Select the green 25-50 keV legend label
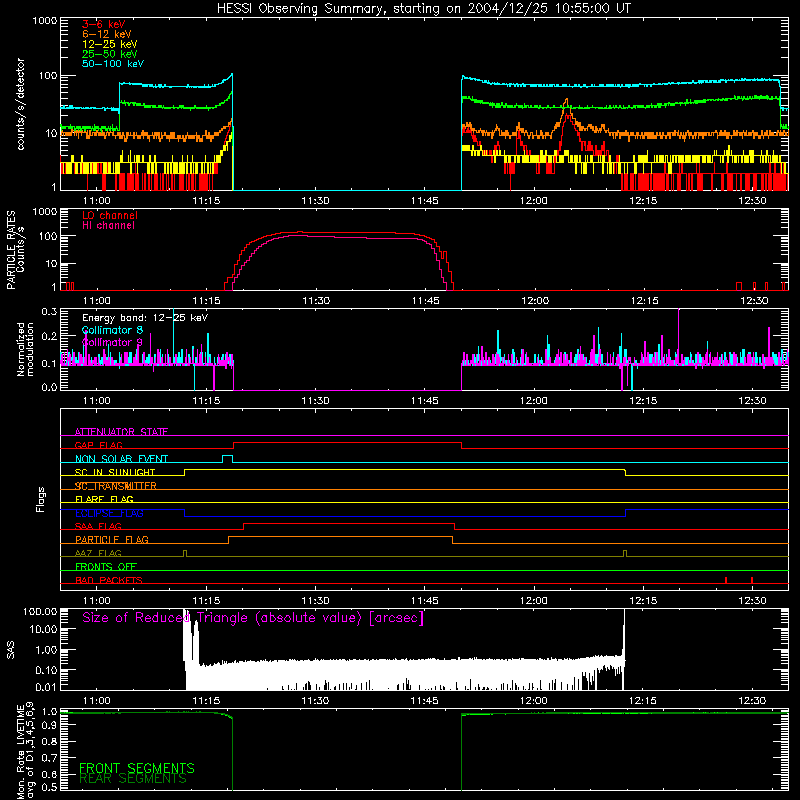The height and width of the screenshot is (800, 800). tap(110, 54)
